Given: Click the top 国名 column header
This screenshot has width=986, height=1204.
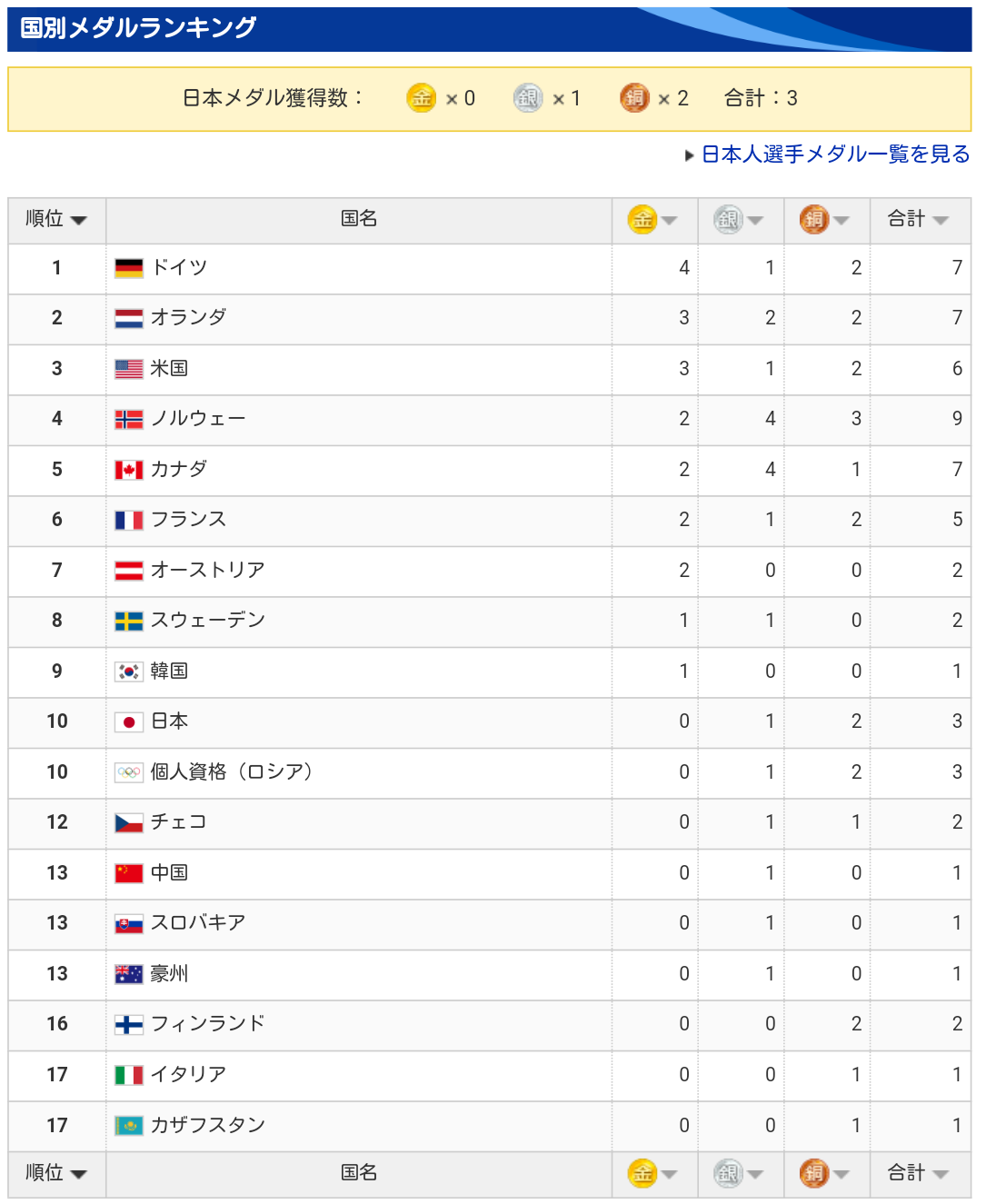Looking at the screenshot, I should [359, 219].
